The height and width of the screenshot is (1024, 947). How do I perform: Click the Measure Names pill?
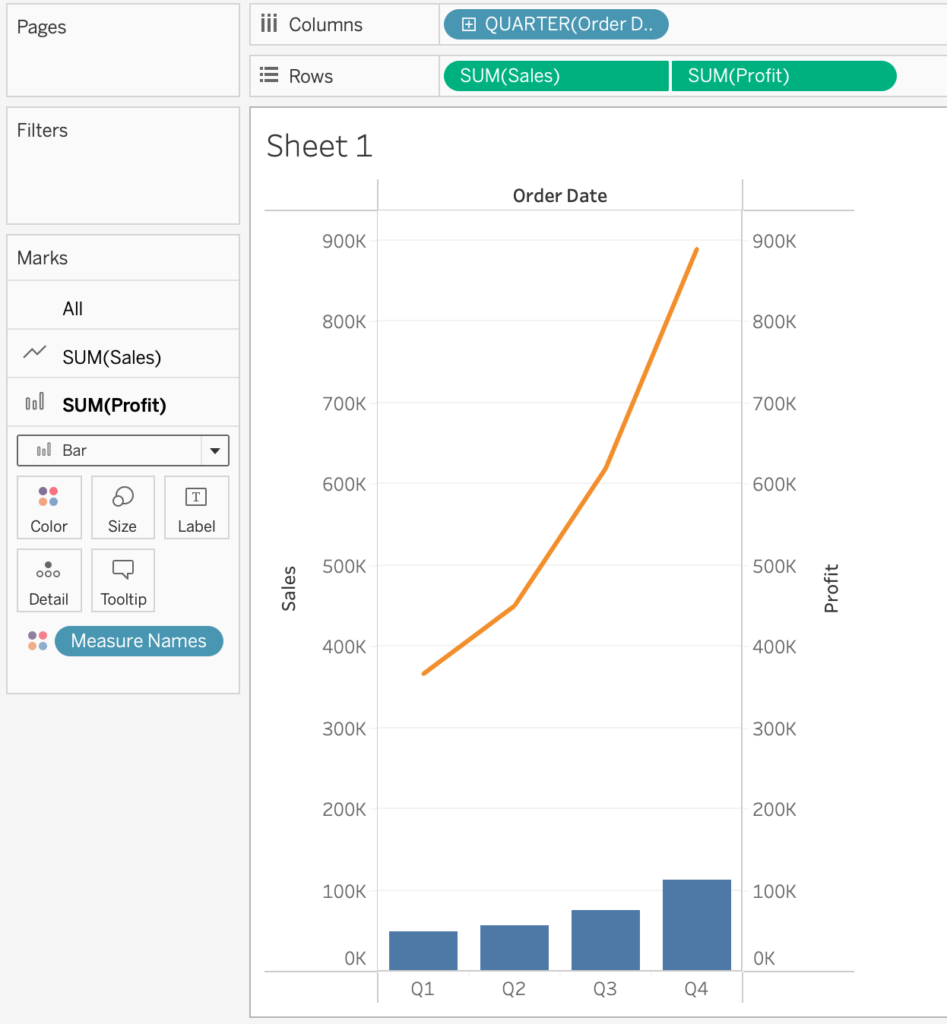139,641
